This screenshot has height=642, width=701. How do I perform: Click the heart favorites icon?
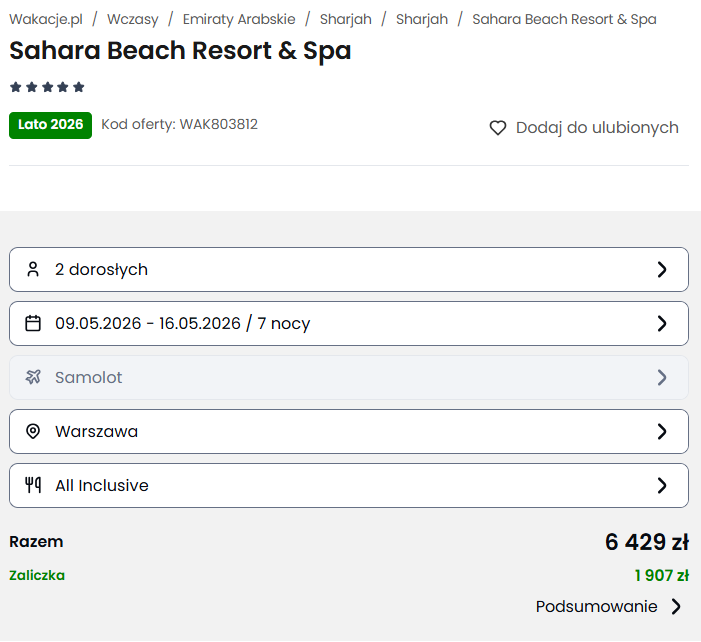[497, 128]
